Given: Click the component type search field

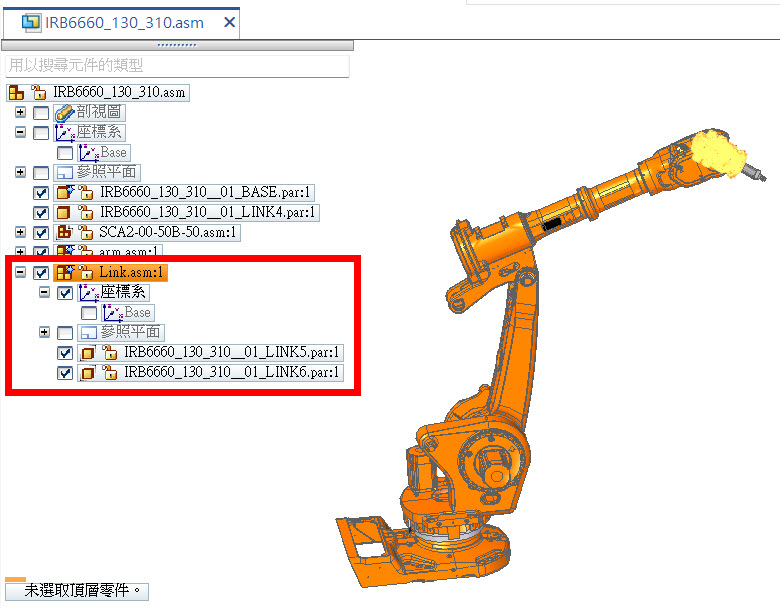Looking at the screenshot, I should pyautogui.click(x=177, y=65).
